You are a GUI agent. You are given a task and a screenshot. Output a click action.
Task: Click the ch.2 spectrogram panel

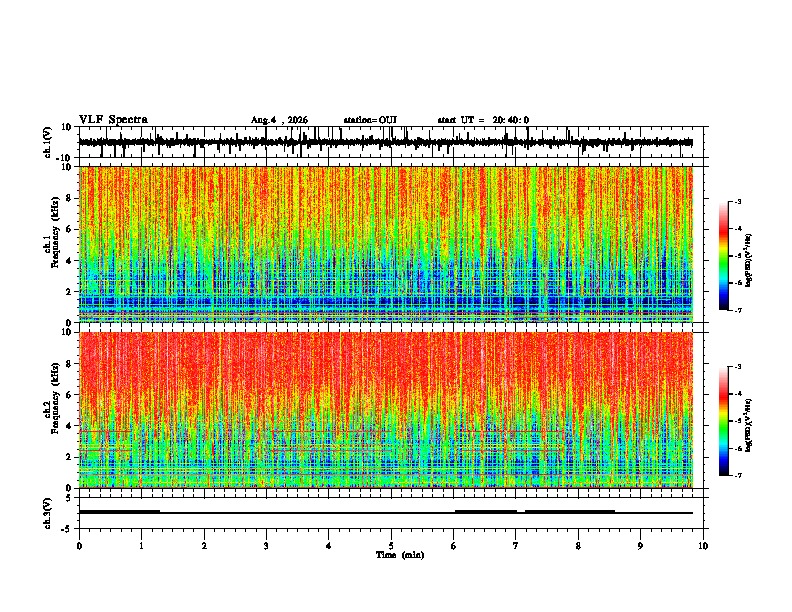click(386, 410)
